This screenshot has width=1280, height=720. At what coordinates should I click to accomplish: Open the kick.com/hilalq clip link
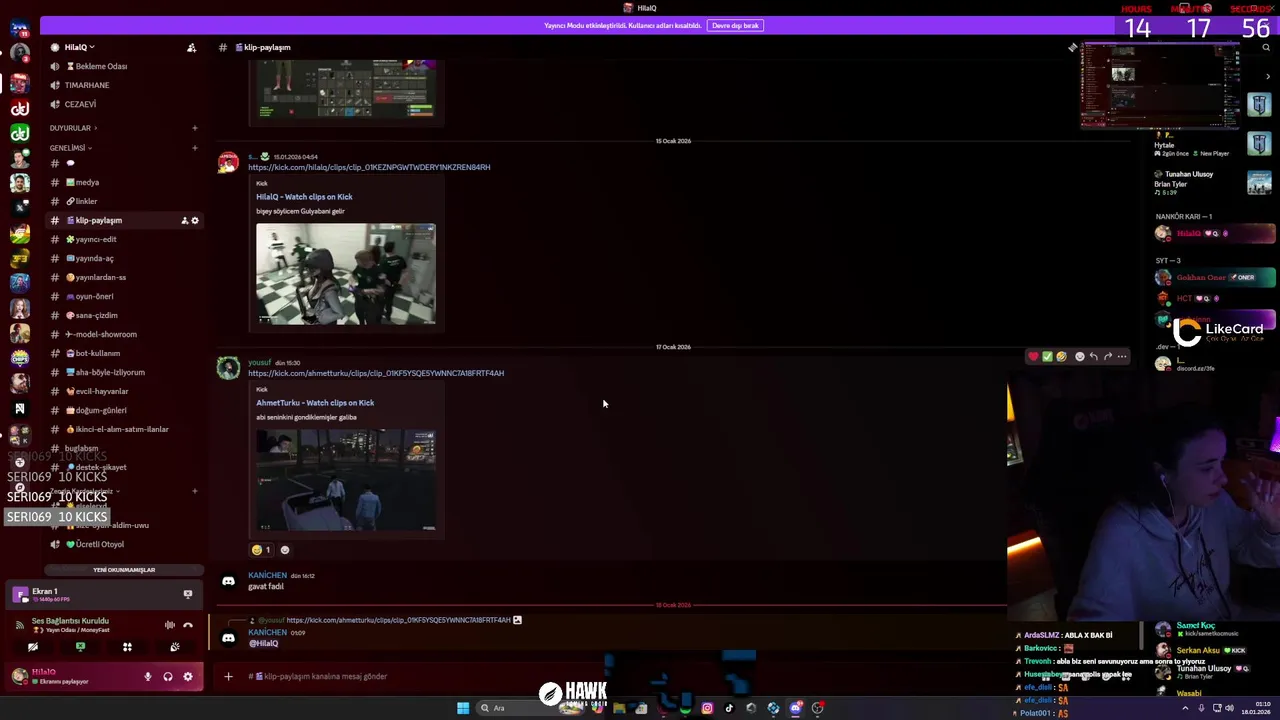pos(369,167)
